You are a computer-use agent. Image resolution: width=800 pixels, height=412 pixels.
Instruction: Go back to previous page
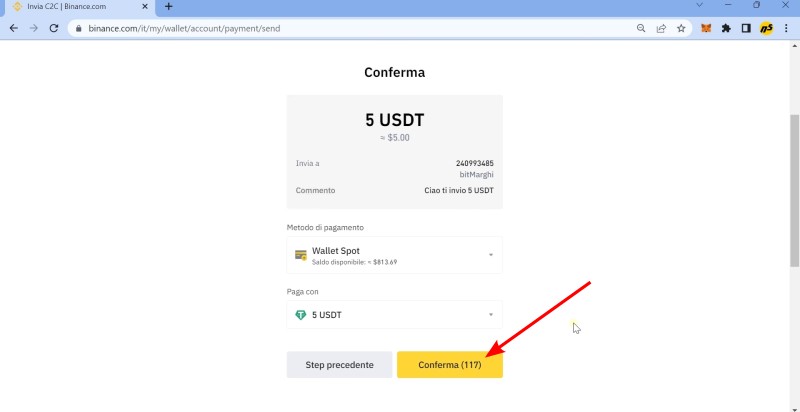click(14, 29)
